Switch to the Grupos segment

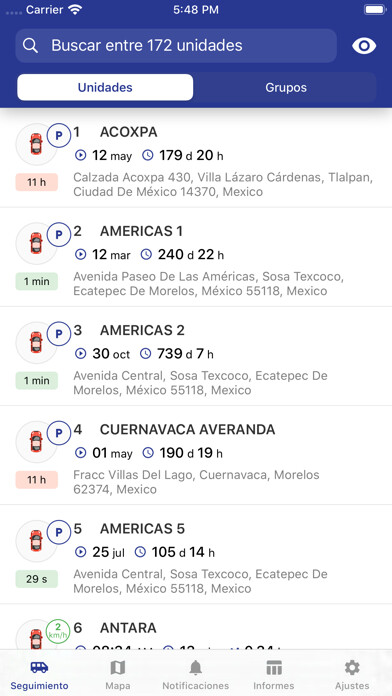286,87
